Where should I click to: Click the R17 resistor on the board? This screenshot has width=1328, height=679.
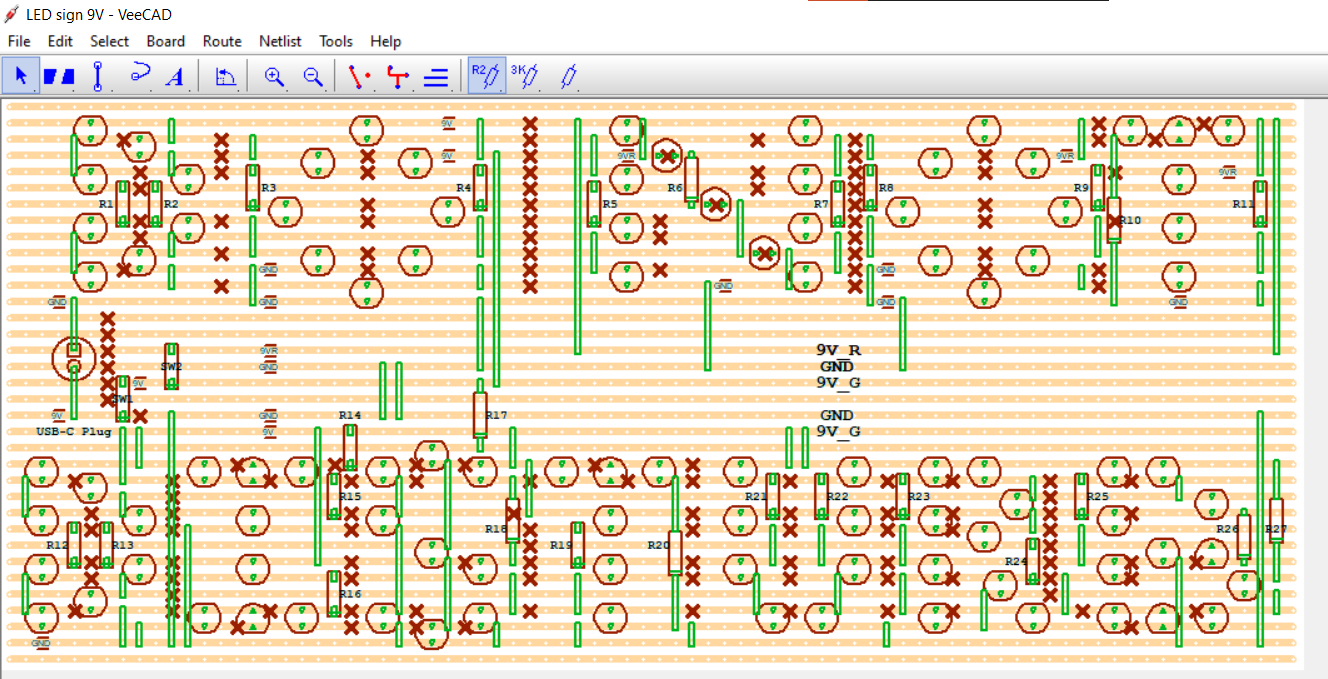coord(480,414)
